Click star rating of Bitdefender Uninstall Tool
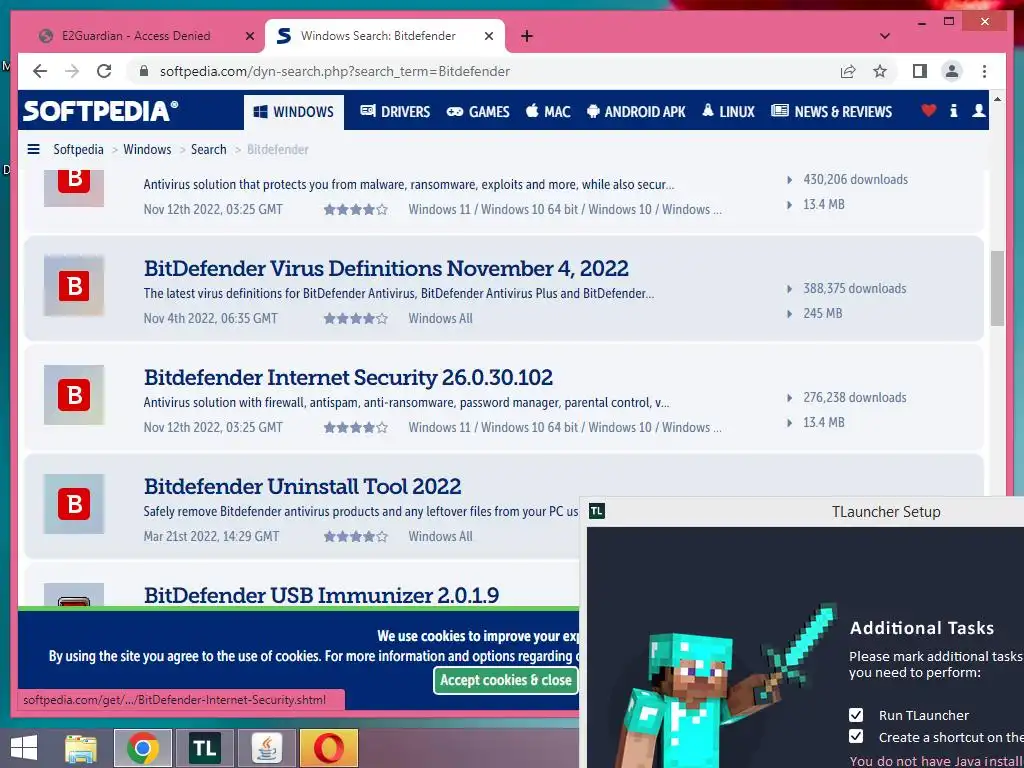 click(355, 537)
